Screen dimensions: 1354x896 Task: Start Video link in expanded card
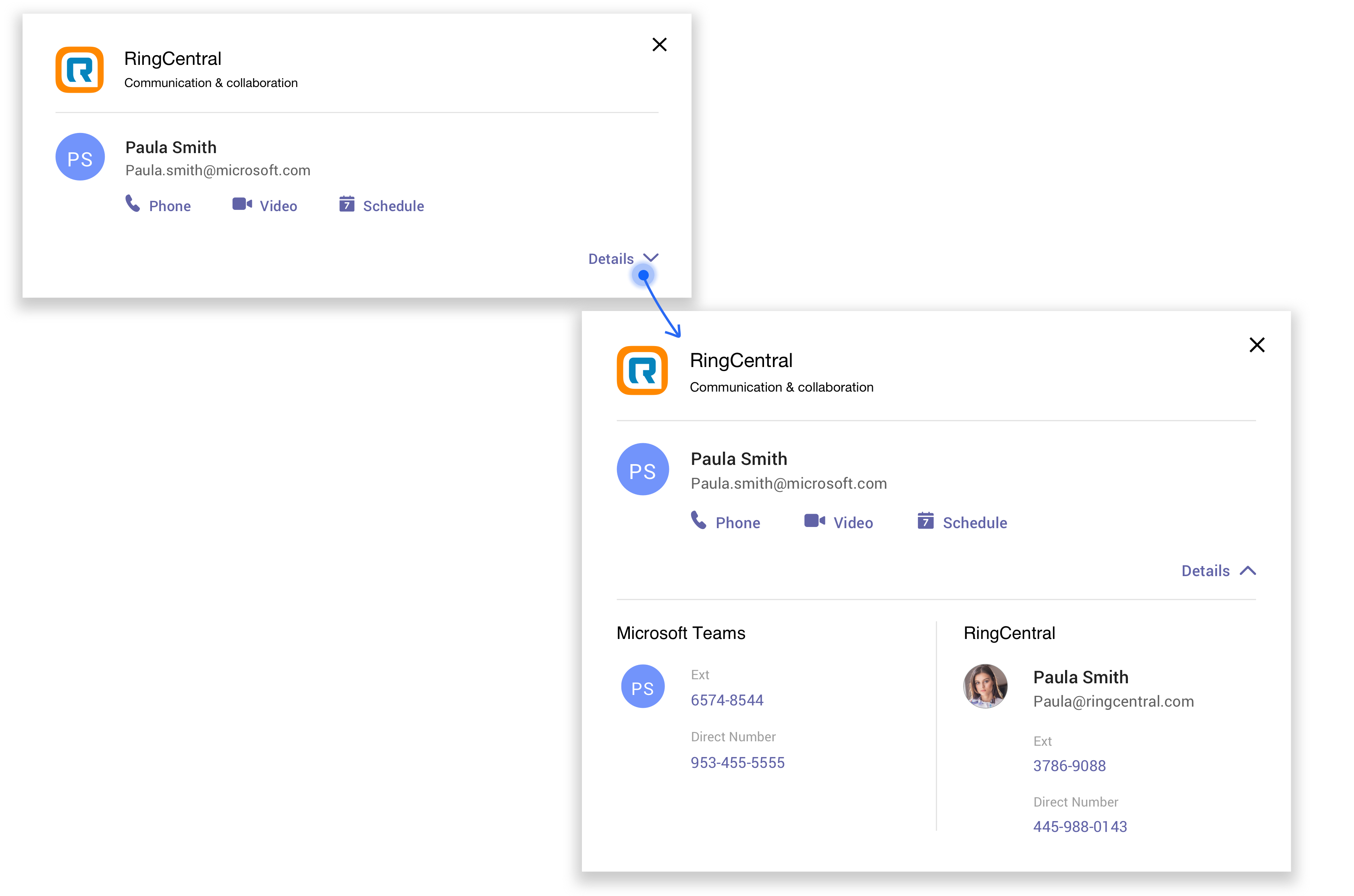point(853,523)
